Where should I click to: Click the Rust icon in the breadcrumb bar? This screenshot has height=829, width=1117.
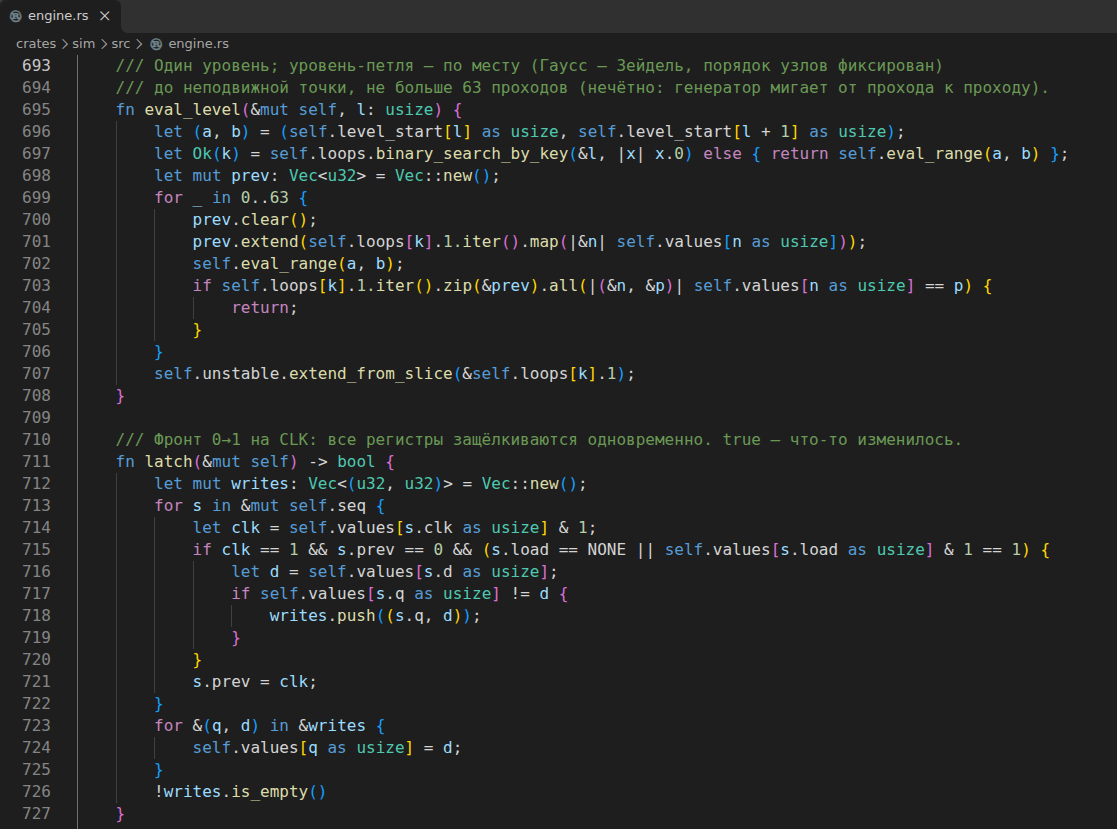coord(156,44)
